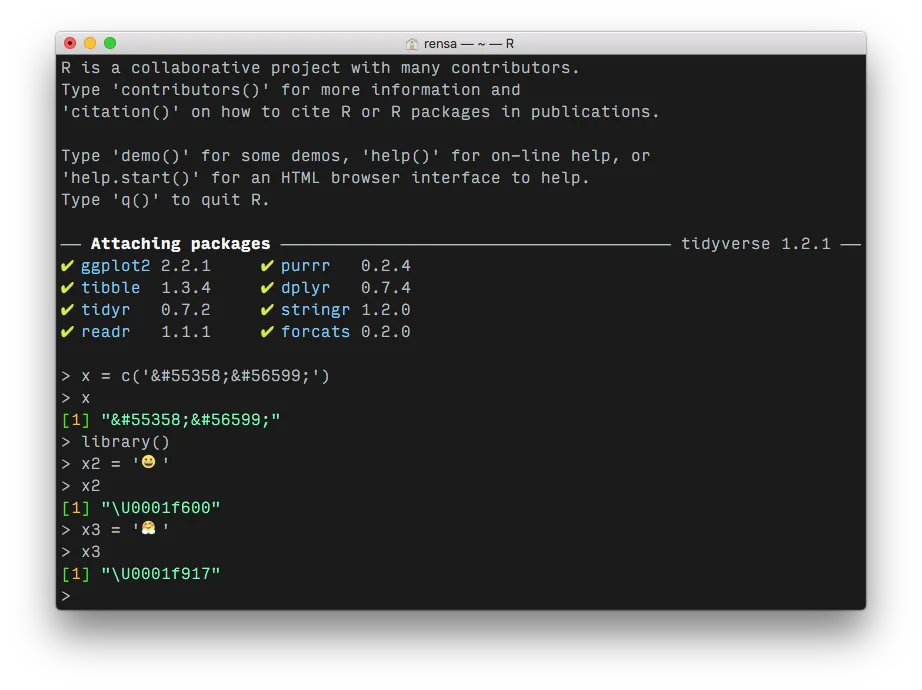This screenshot has height=690, width=922.
Task: Close the R terminal window
Action: pyautogui.click(x=70, y=43)
